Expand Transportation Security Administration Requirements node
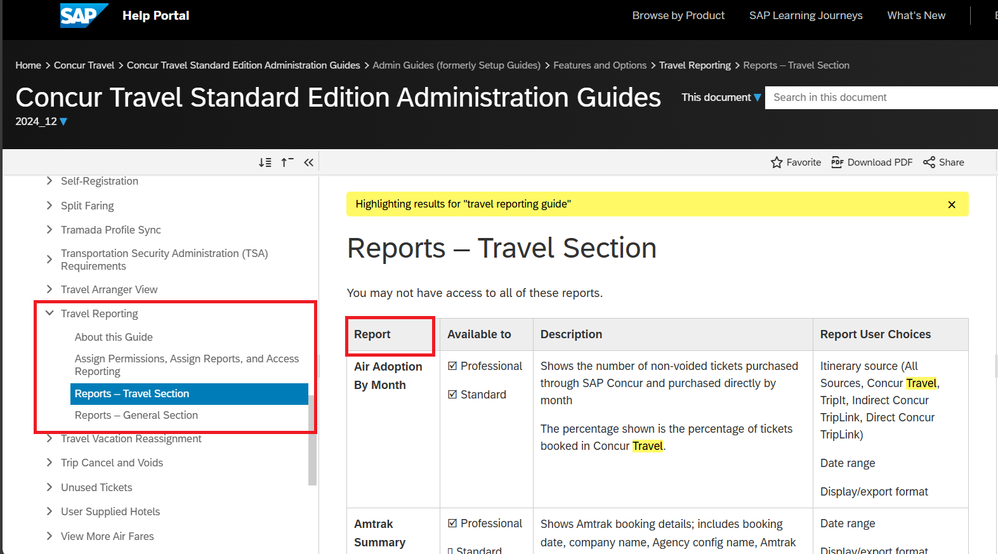This screenshot has width=998, height=554. 49,259
